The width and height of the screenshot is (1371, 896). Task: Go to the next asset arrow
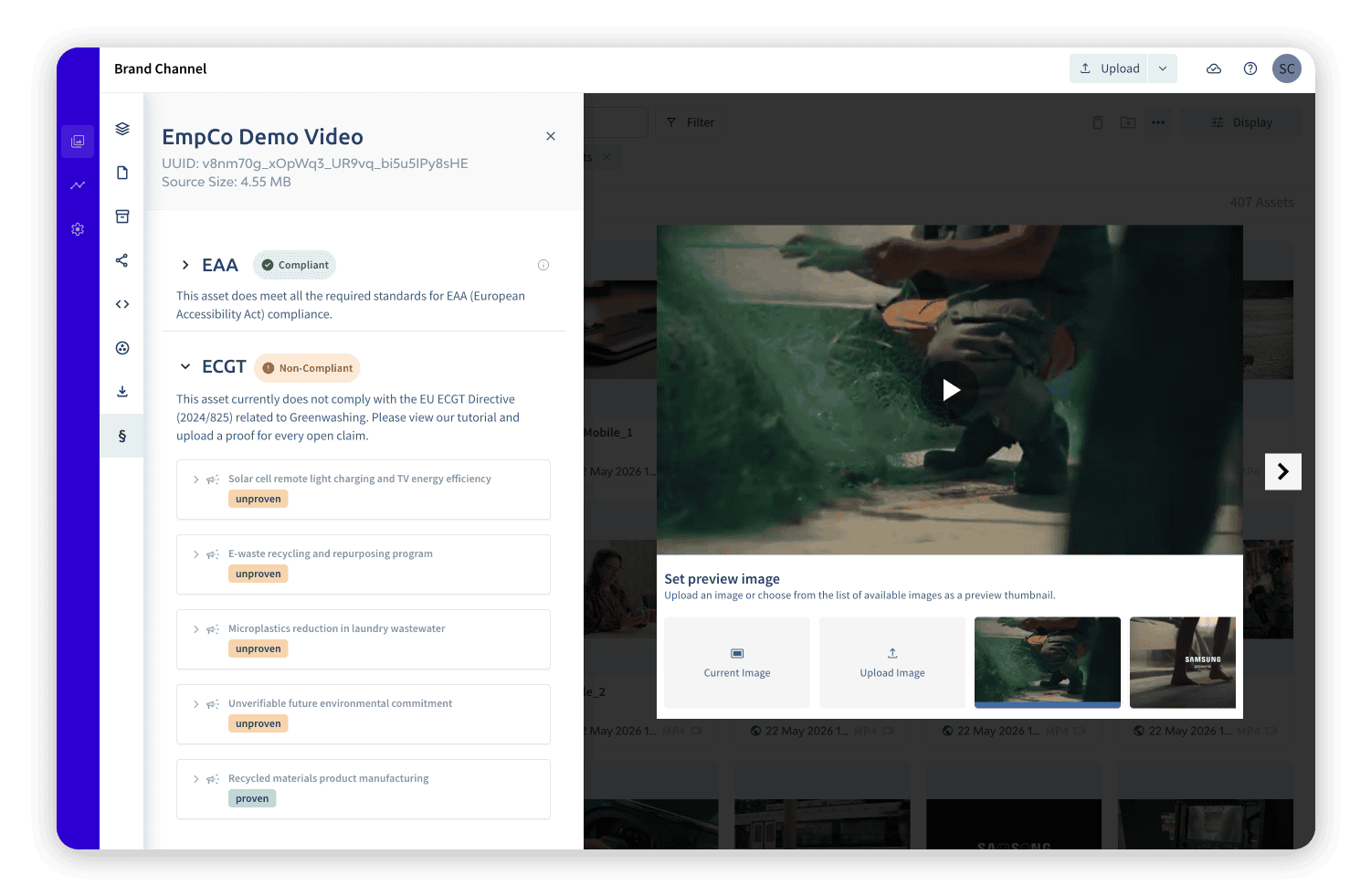pos(1283,471)
